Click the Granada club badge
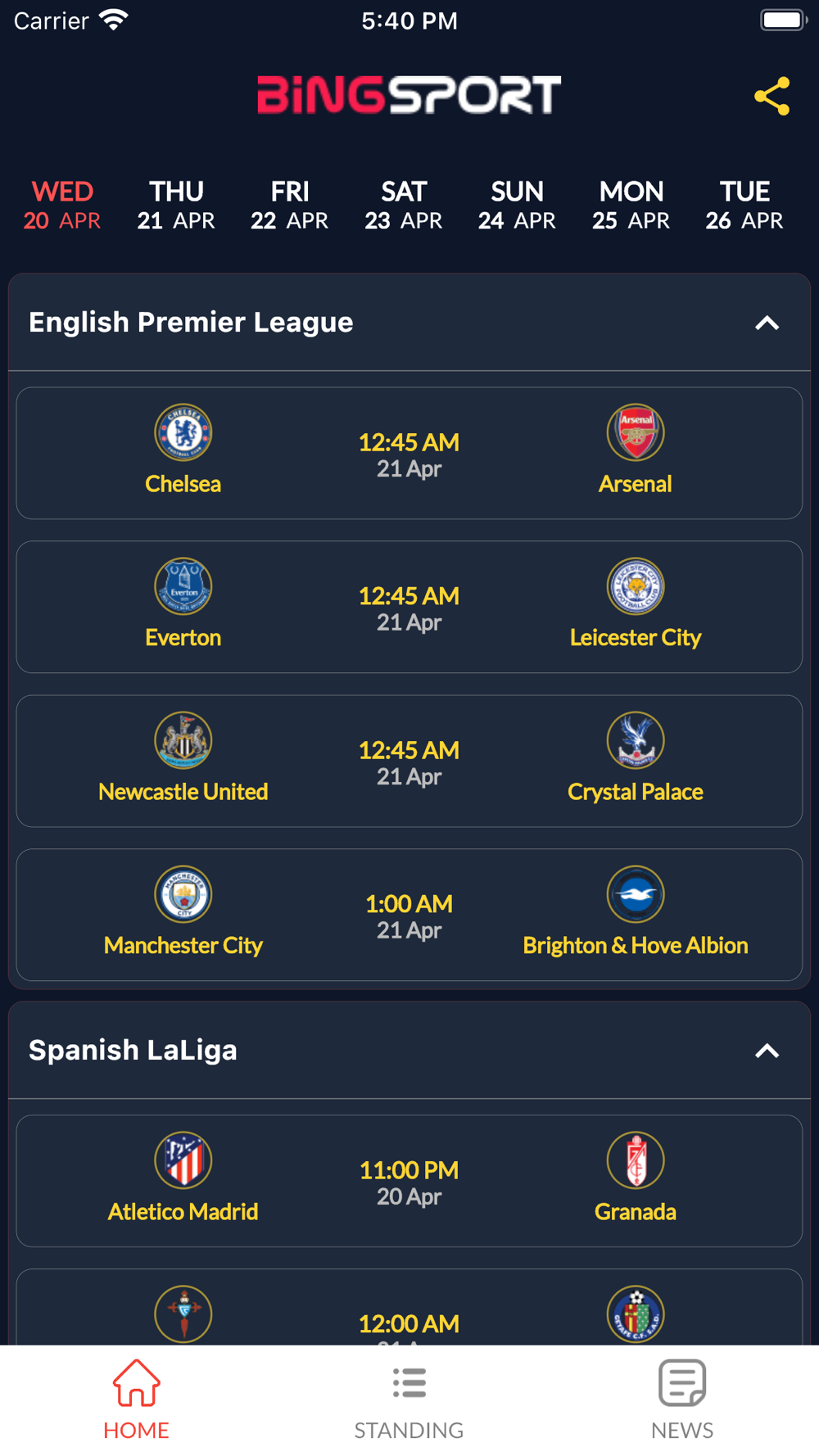The image size is (819, 1456). point(636,1160)
